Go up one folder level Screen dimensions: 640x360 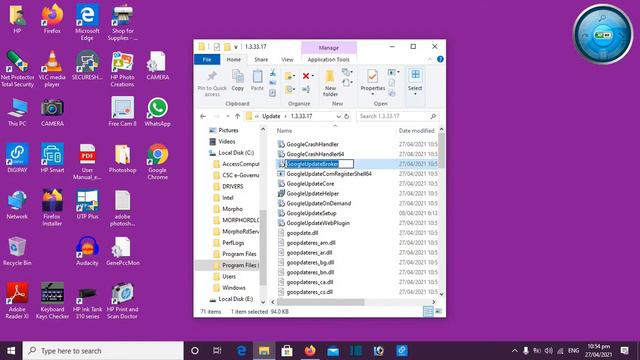pyautogui.click(x=237, y=116)
